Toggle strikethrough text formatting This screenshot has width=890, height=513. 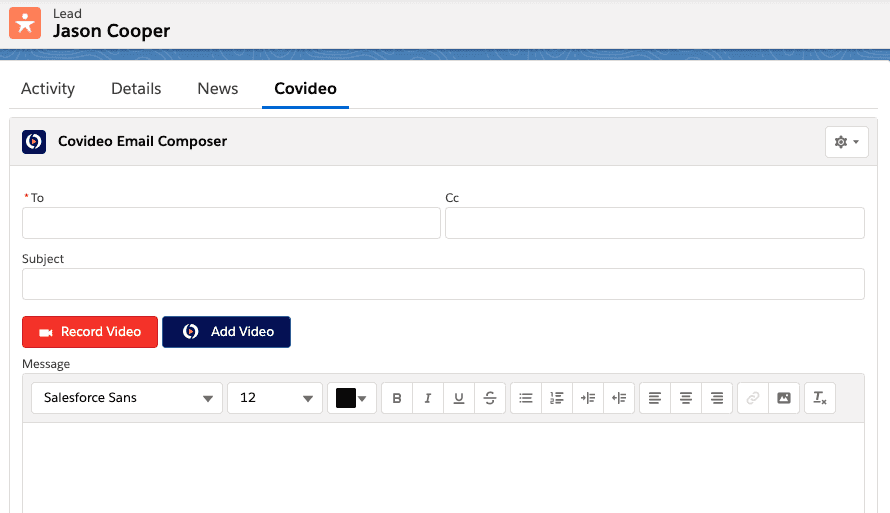pyautogui.click(x=490, y=398)
